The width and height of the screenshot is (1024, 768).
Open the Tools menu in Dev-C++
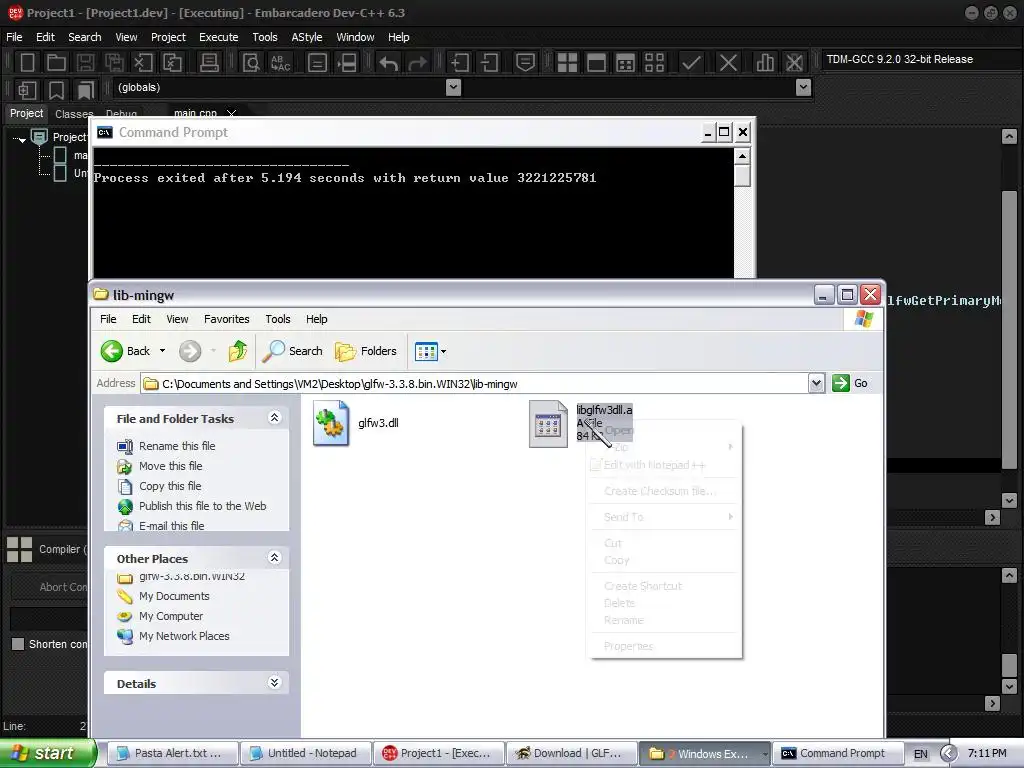coord(265,37)
